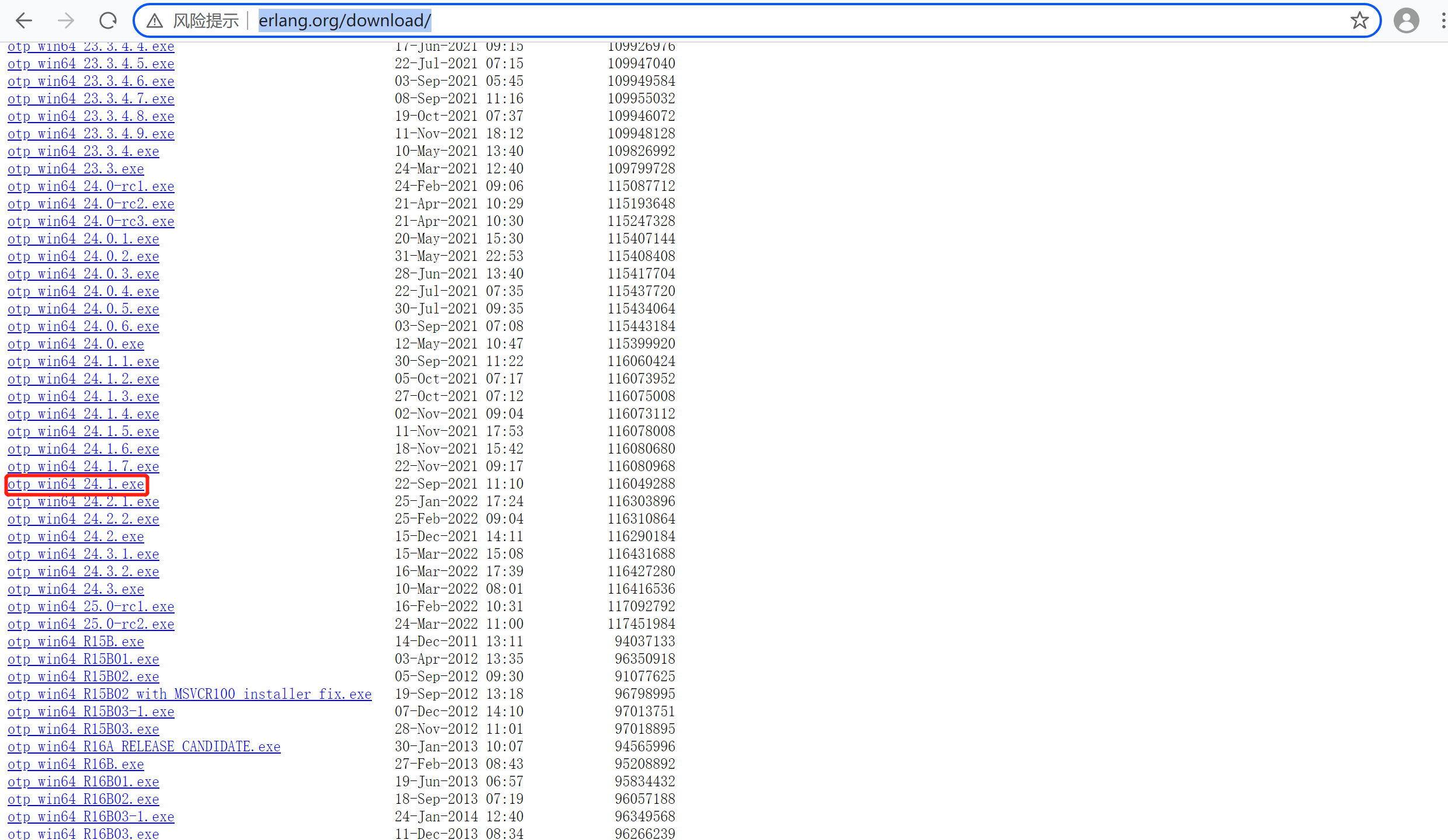The width and height of the screenshot is (1448, 840).
Task: Open the otp_win64_R15B01.exe link
Action: click(83, 659)
